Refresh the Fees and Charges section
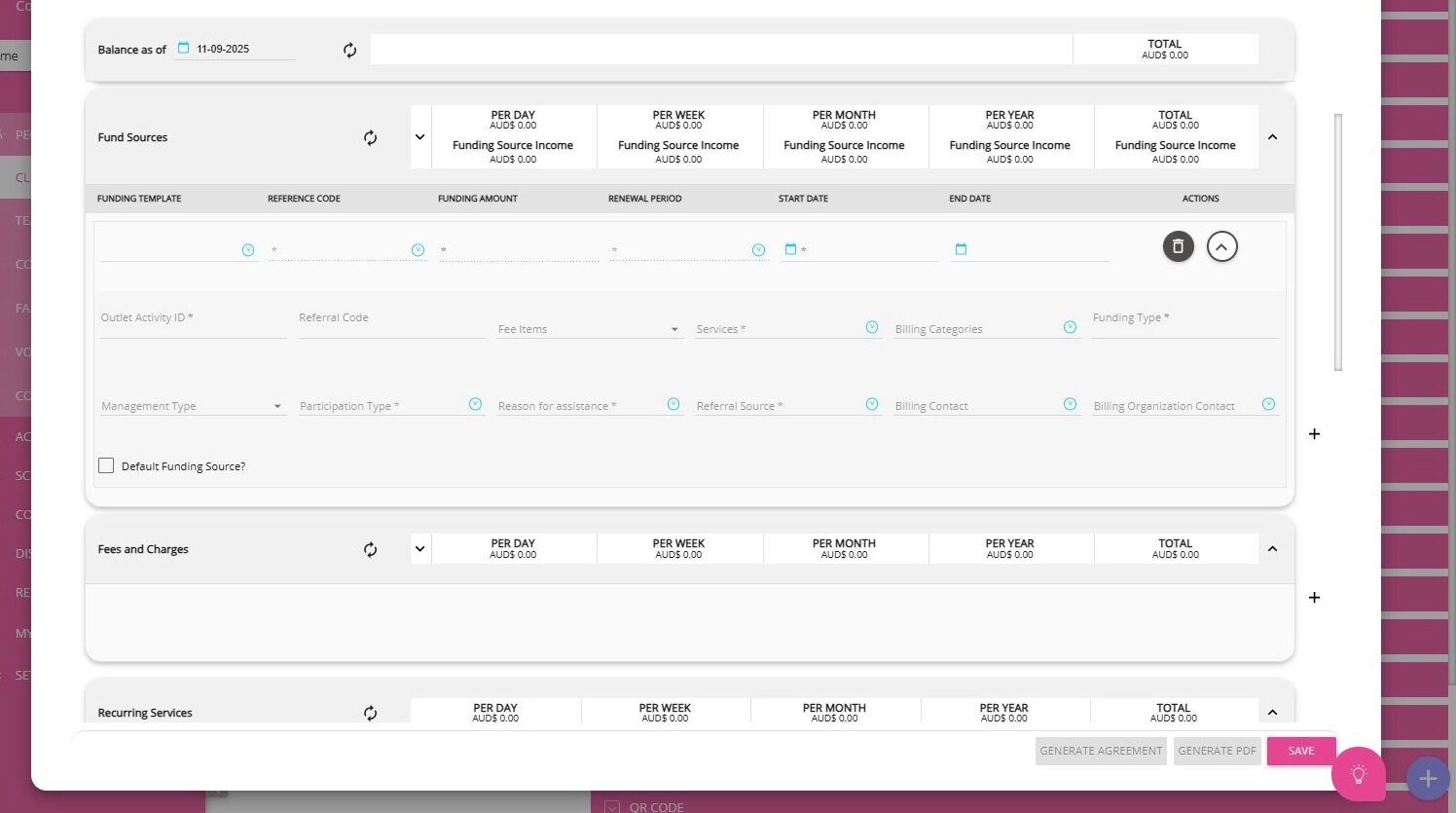Image resolution: width=1456 pixels, height=813 pixels. 371,550
